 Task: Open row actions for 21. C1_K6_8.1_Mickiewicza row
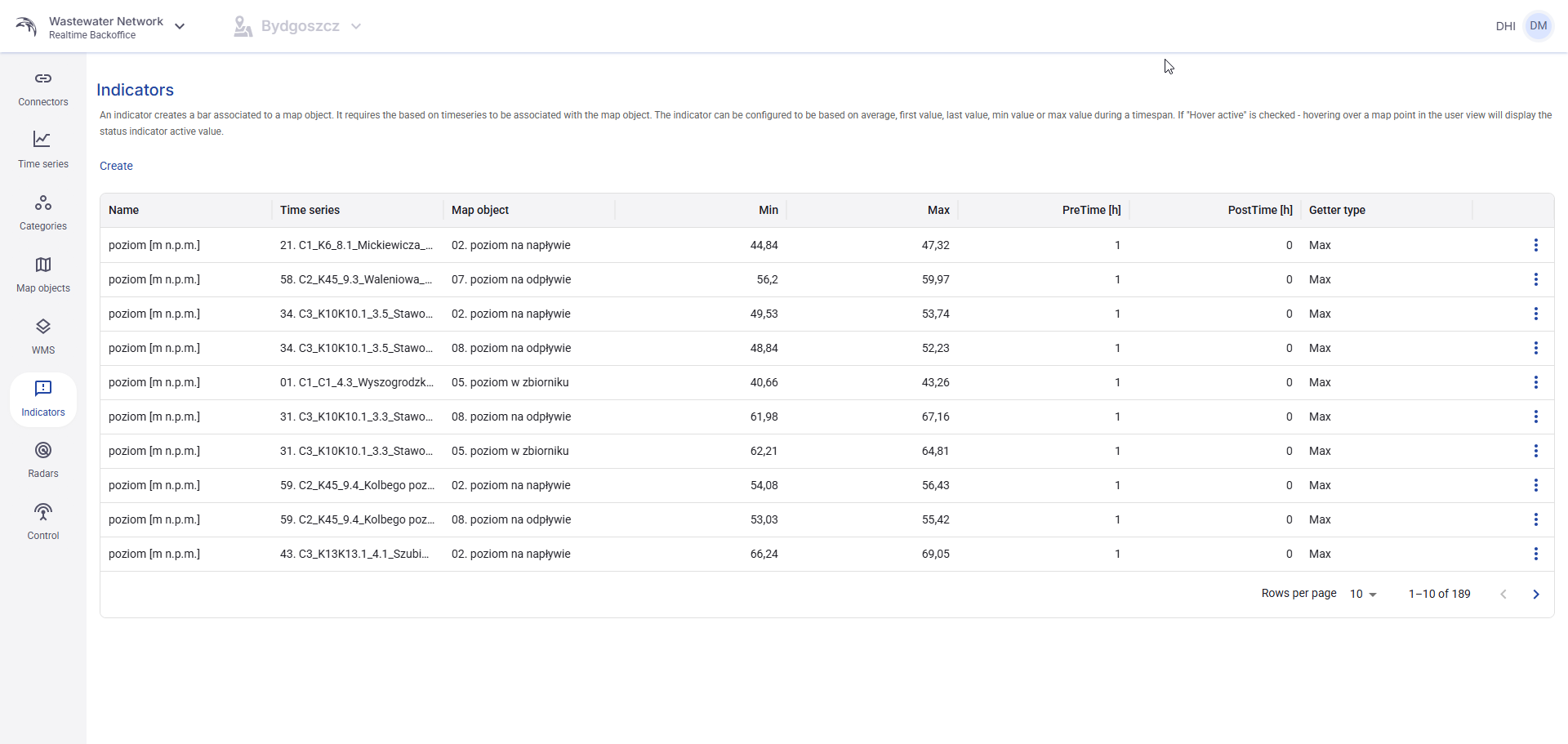click(1536, 245)
